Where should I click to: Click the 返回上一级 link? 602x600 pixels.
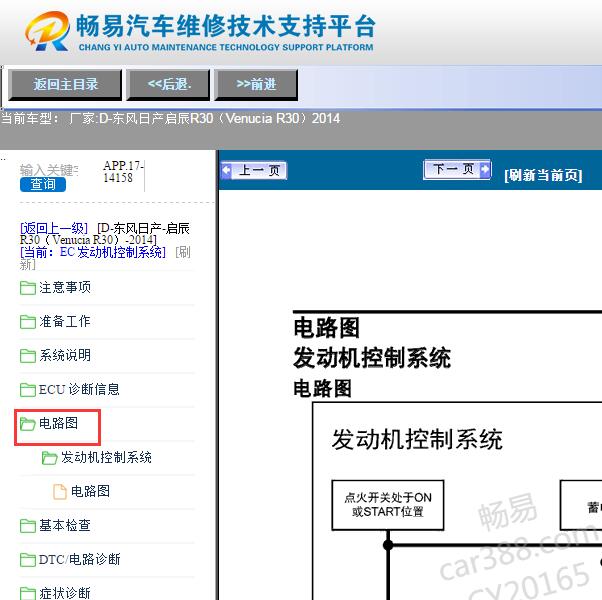tap(54, 228)
